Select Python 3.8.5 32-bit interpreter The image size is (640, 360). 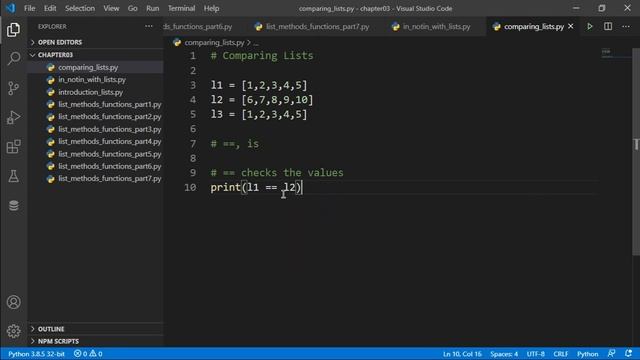pyautogui.click(x=36, y=354)
